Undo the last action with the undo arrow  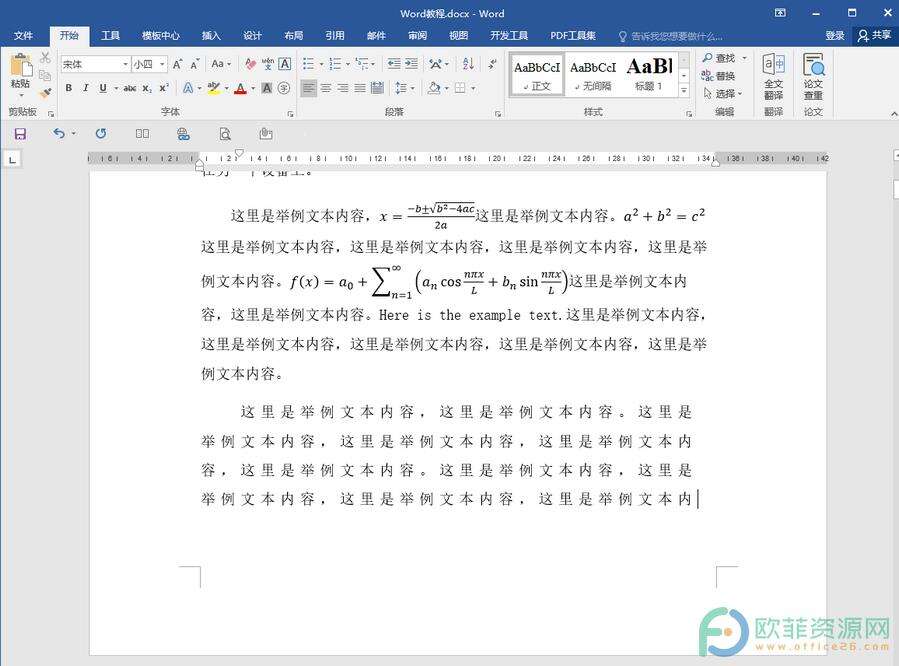click(x=59, y=134)
